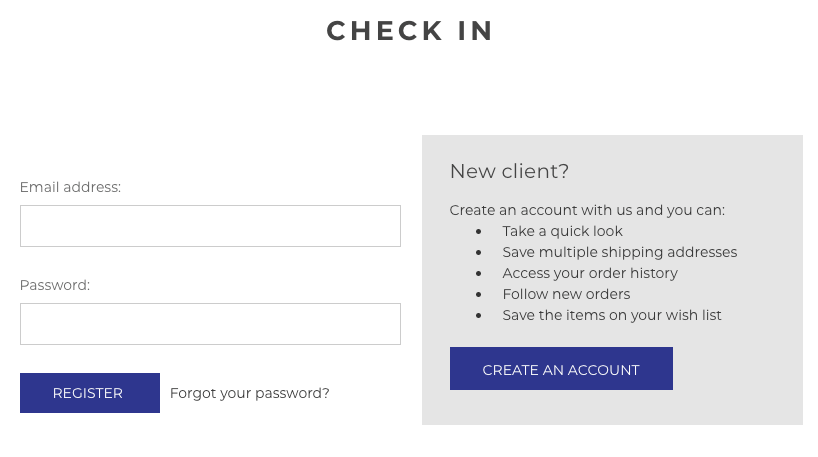Click the Access your order history item
Viewport: 818px width, 457px height.
[x=590, y=273]
